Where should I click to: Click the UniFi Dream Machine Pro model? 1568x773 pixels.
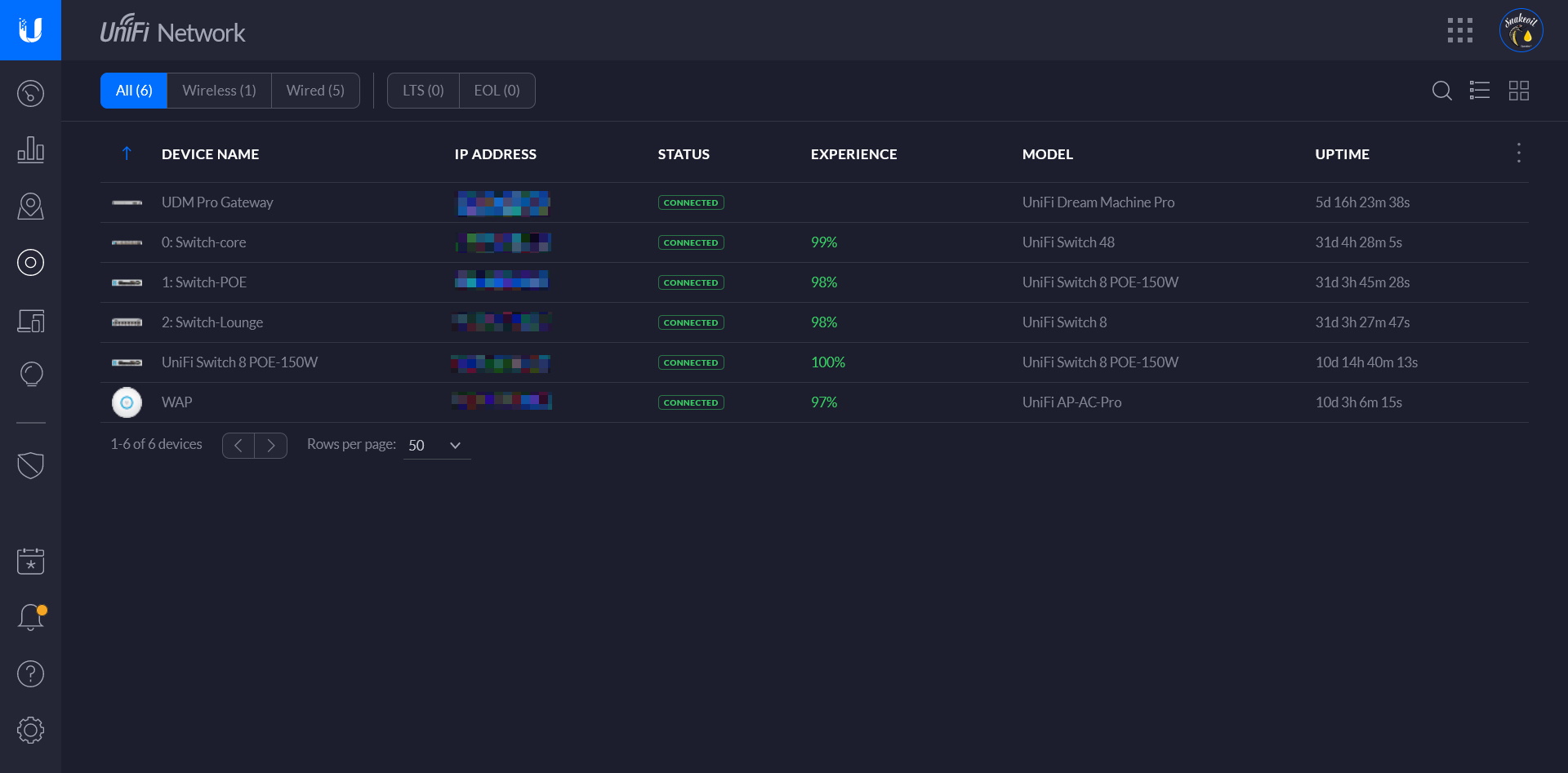click(x=1098, y=202)
